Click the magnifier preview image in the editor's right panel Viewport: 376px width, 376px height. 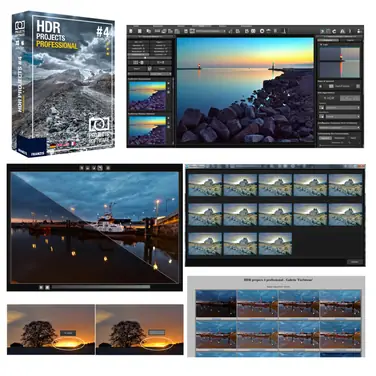[x=340, y=63]
